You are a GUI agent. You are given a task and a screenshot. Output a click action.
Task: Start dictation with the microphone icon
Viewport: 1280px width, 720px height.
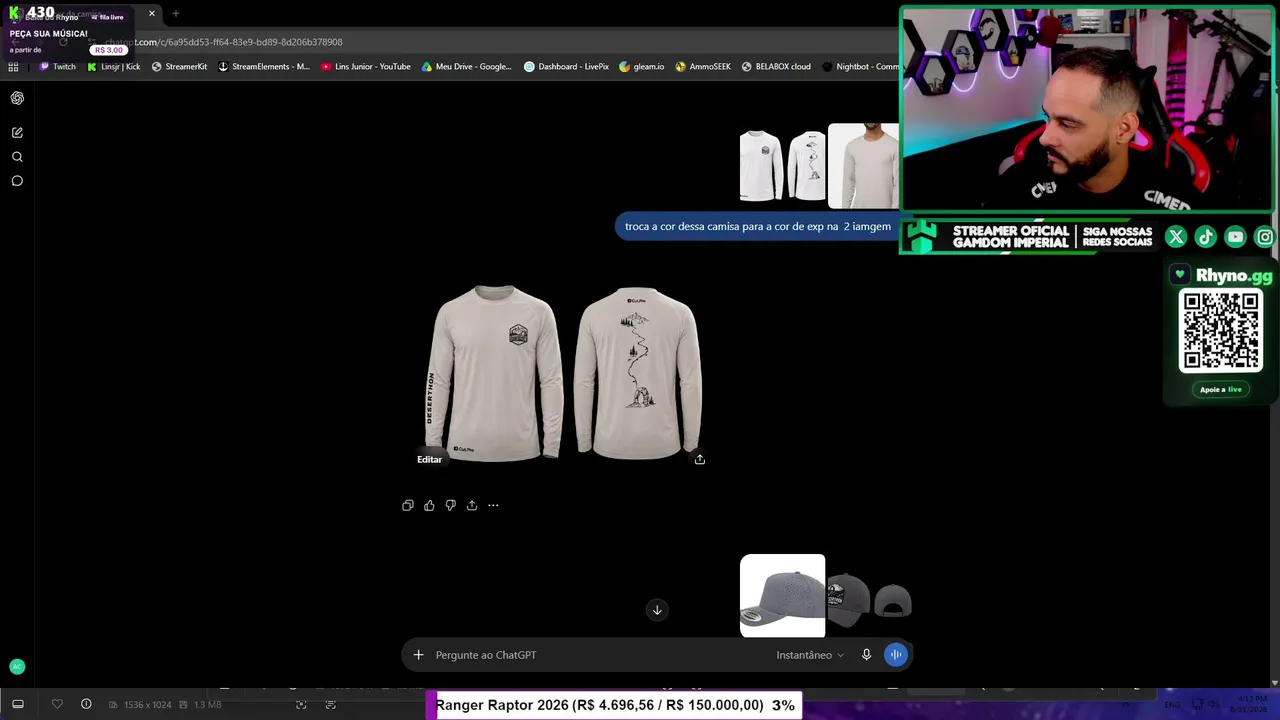(866, 655)
